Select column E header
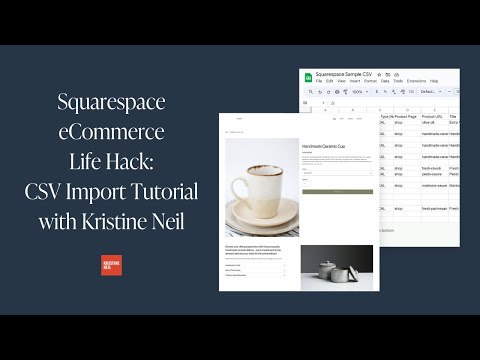The image size is (480, 360). [x=435, y=110]
